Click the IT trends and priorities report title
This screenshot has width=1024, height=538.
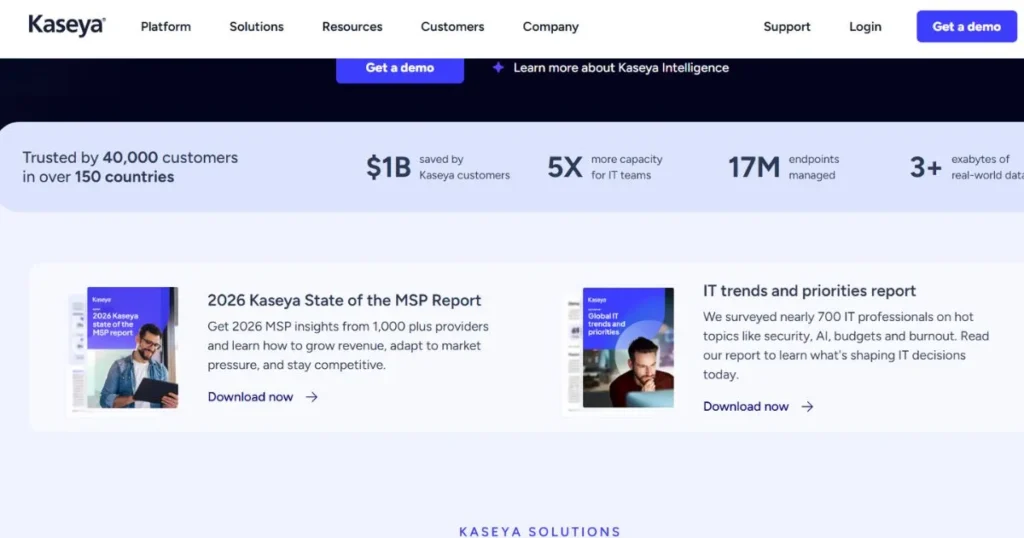(809, 291)
